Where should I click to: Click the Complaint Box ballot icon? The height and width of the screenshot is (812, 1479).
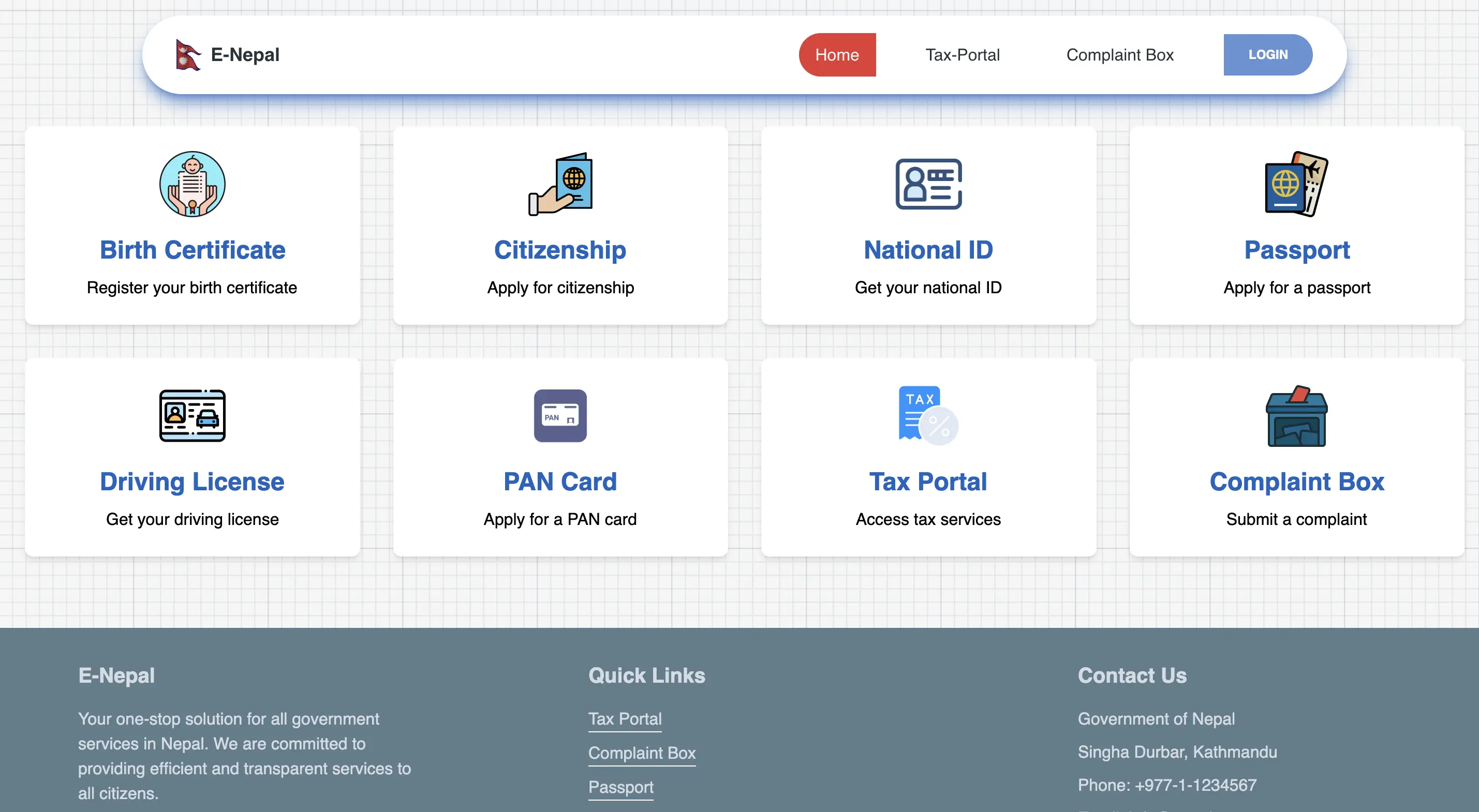point(1296,415)
